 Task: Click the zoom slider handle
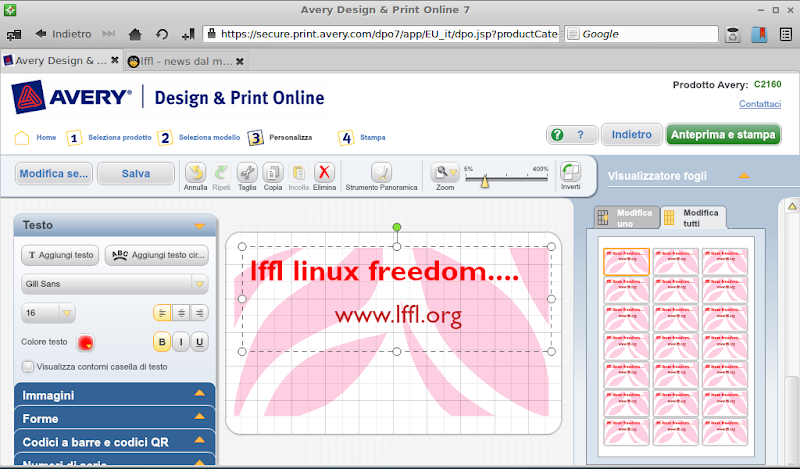pyautogui.click(x=485, y=181)
